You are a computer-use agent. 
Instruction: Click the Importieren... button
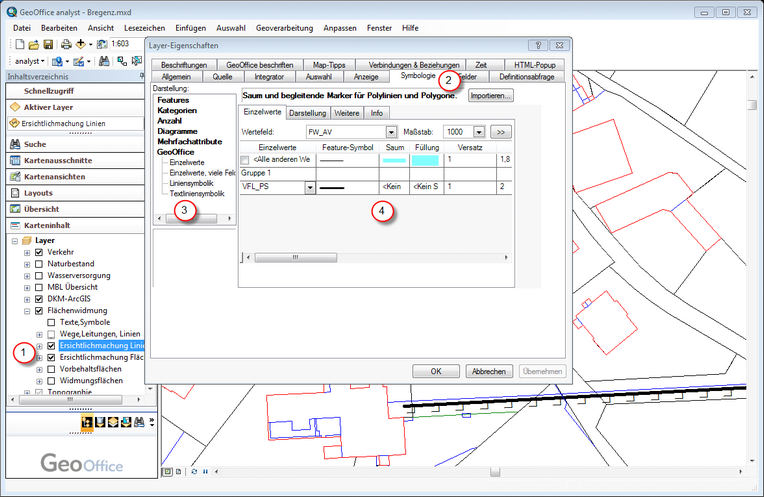[490, 95]
